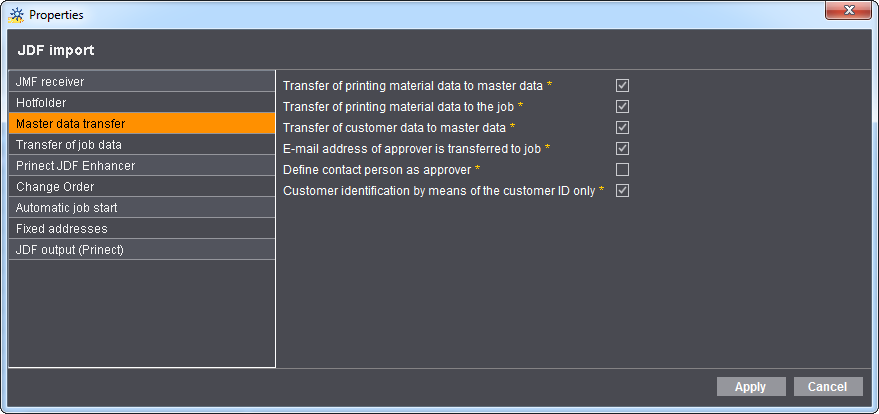The image size is (879, 414).
Task: Open Prinect JDF Enhancer settings
Action: pos(141,165)
